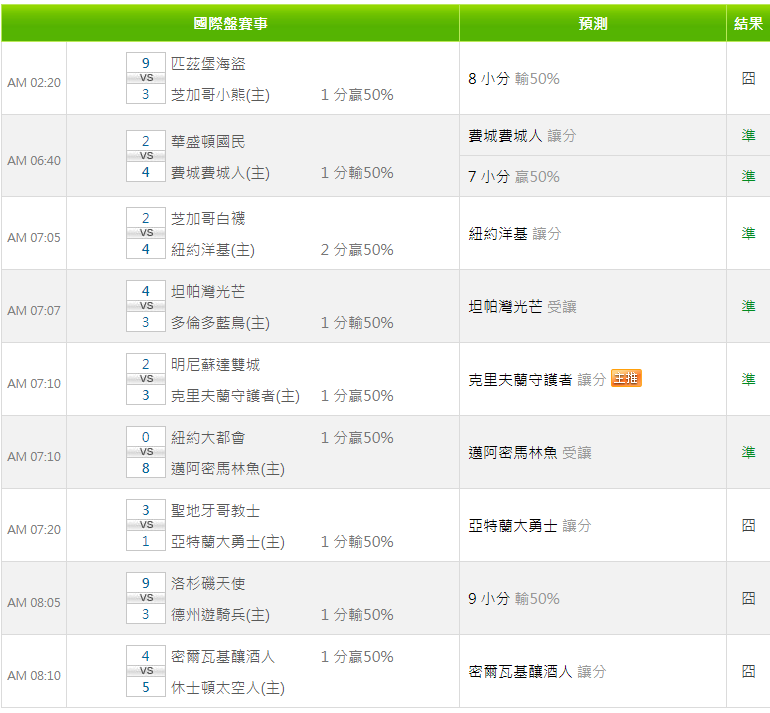Click prediction 費城費城人 讓分

click(522, 136)
